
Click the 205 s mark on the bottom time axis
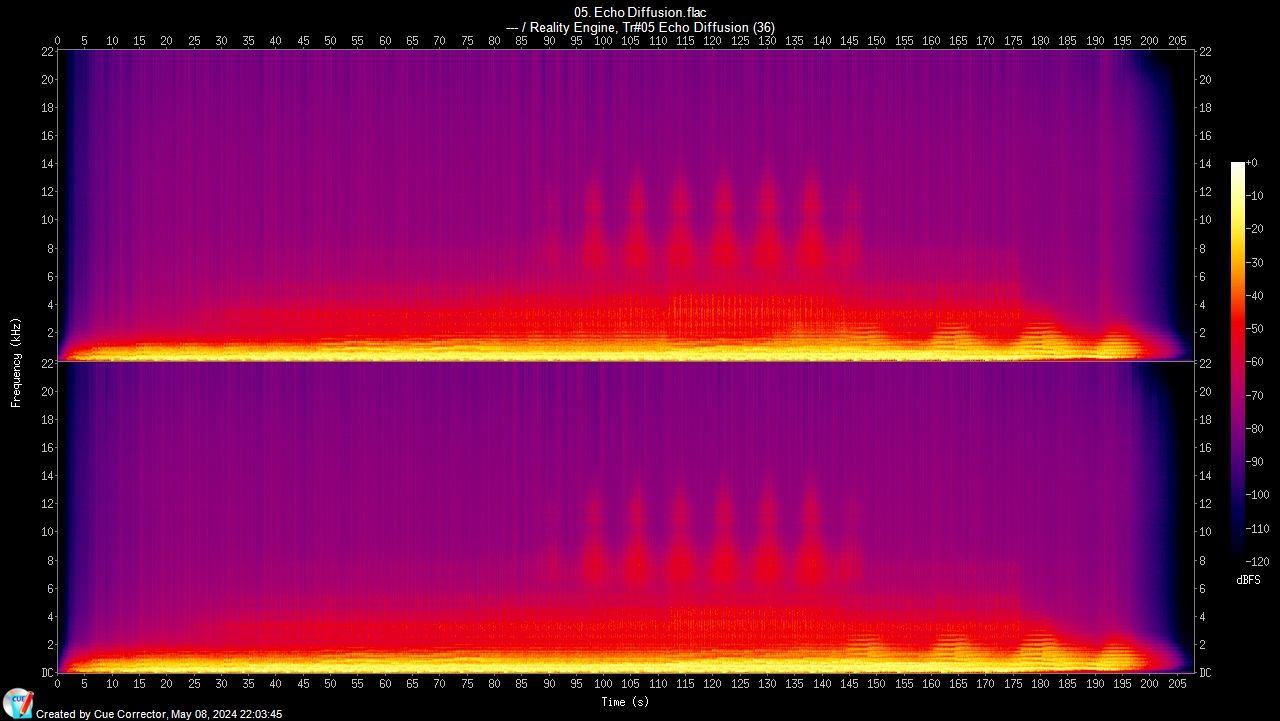(1177, 685)
